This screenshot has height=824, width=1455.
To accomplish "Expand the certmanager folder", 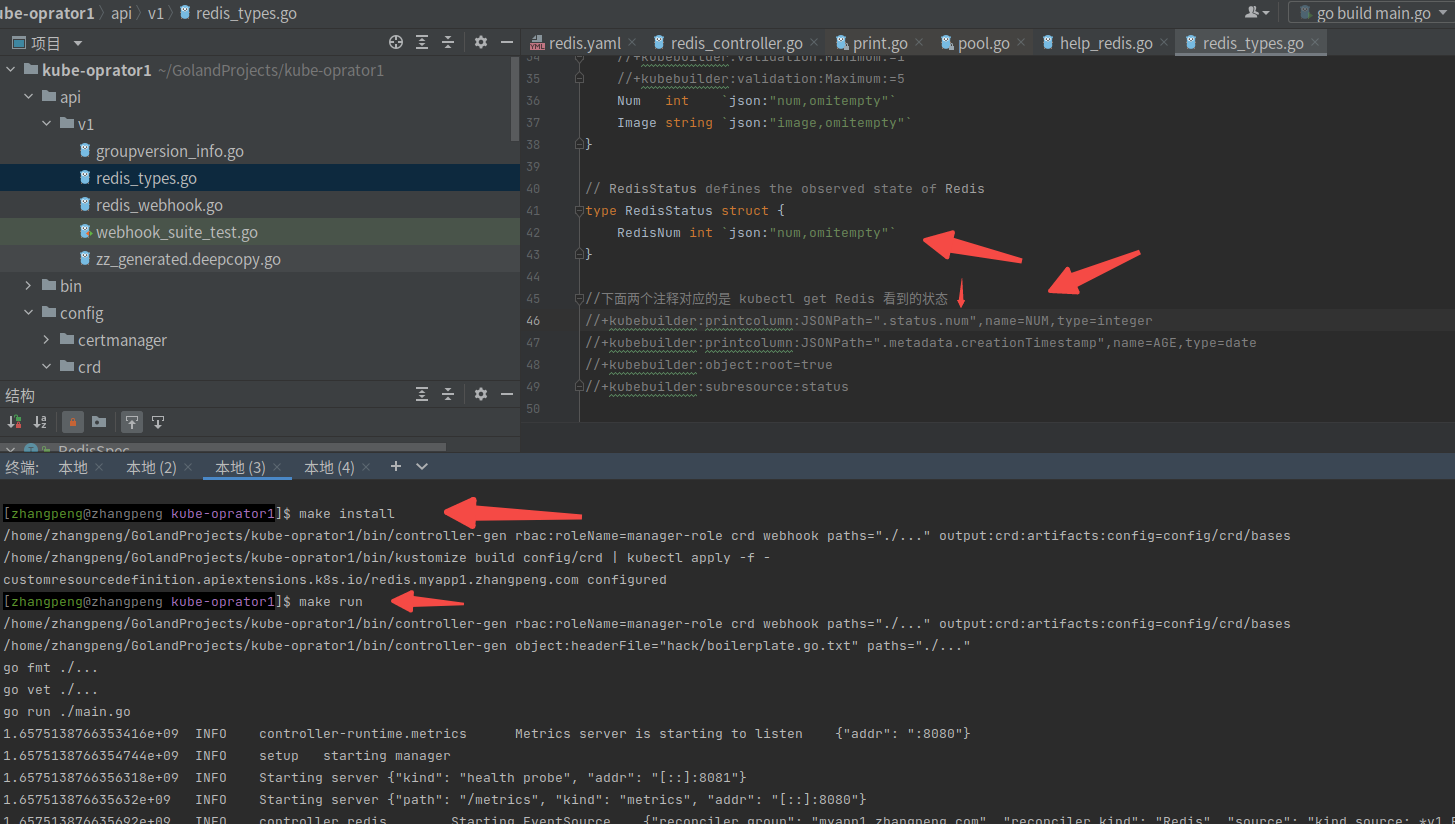I will pos(47,340).
